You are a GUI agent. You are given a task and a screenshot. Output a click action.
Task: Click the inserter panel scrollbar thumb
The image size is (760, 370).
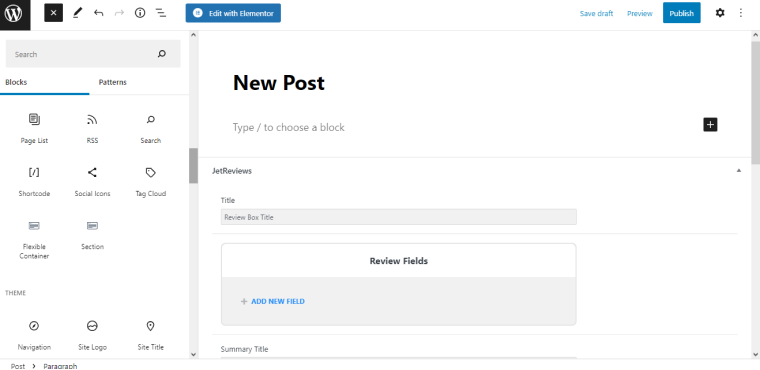tap(193, 165)
